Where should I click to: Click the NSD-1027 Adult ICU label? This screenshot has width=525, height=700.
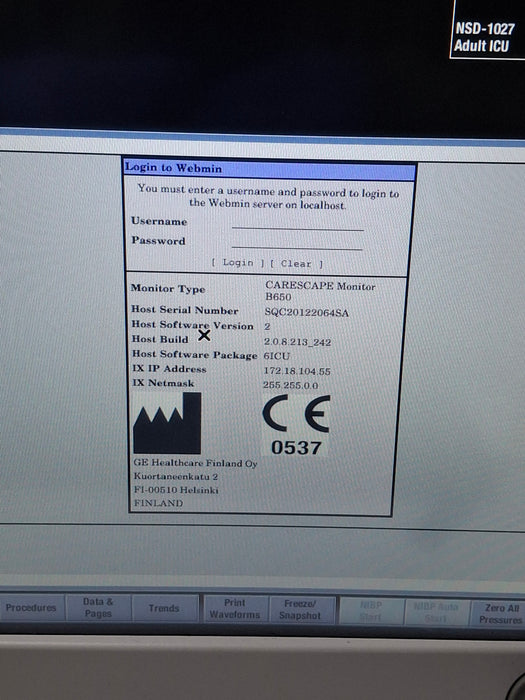[485, 37]
